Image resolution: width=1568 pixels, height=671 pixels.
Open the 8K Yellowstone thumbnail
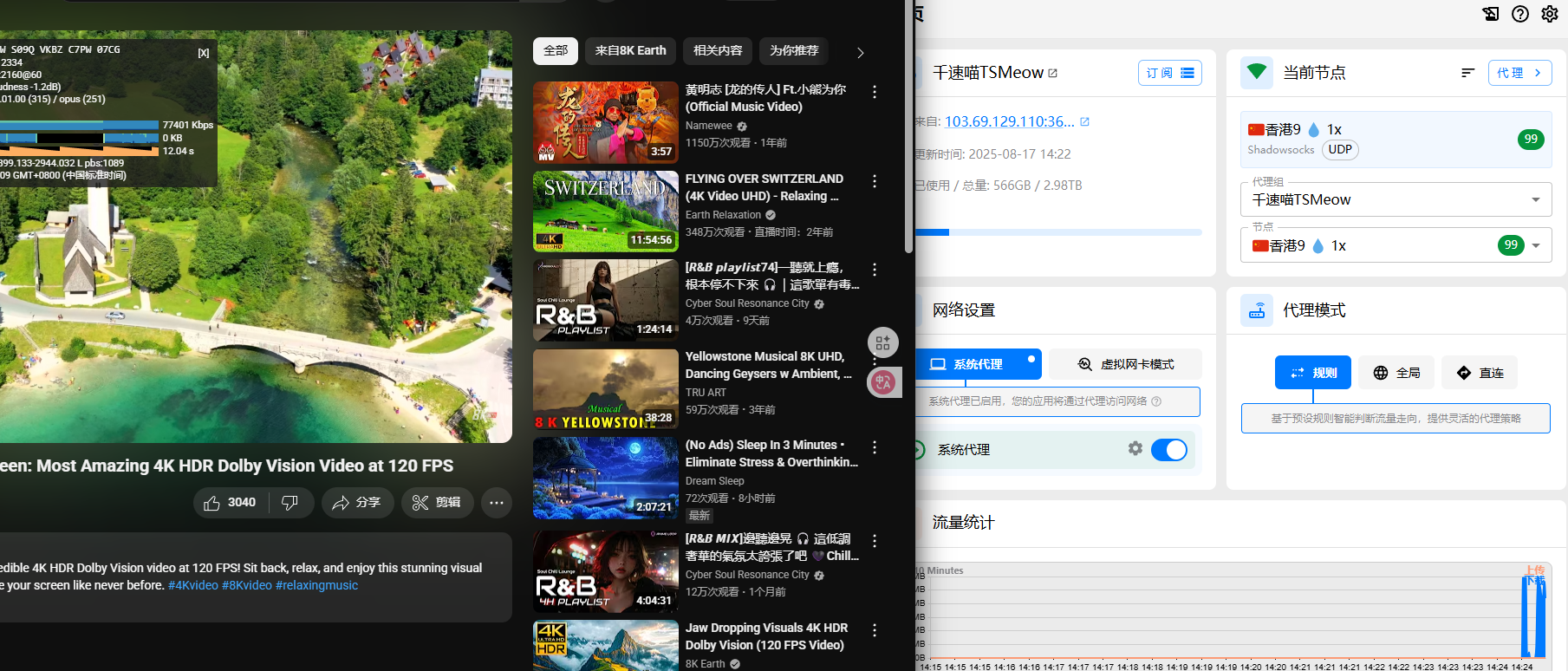606,389
